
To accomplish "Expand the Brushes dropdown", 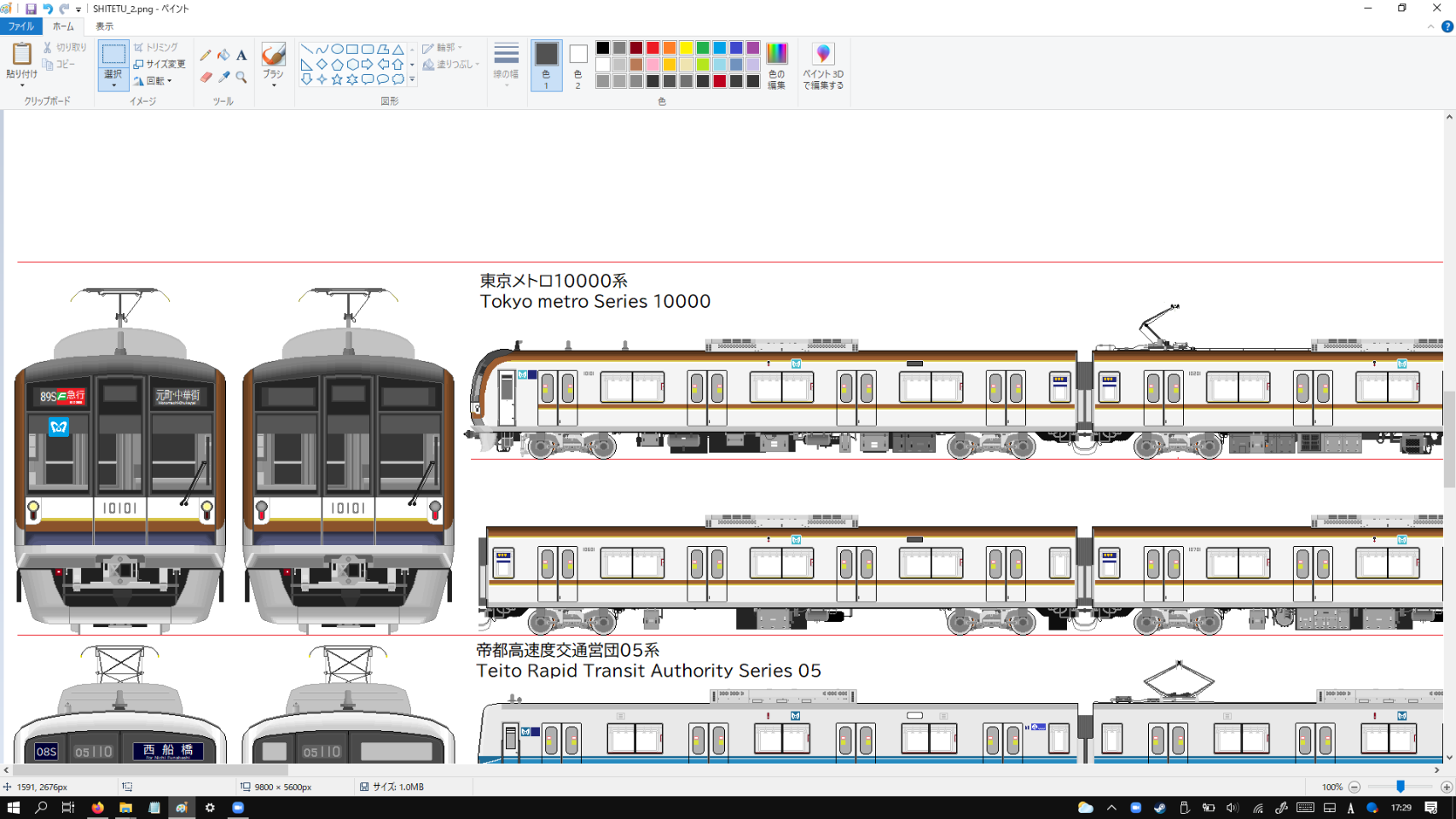I will (x=273, y=85).
